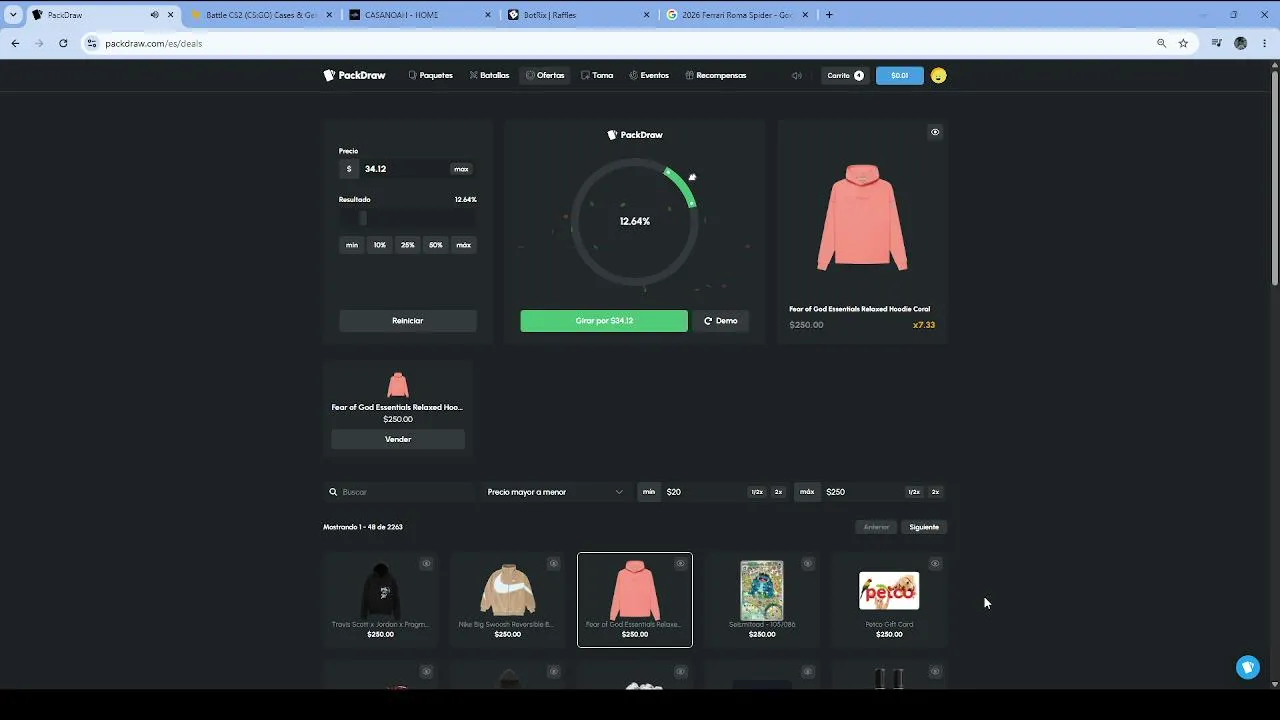The image size is (1280, 720).
Task: Click the dollar sign icon in the Precio field
Action: pos(349,169)
